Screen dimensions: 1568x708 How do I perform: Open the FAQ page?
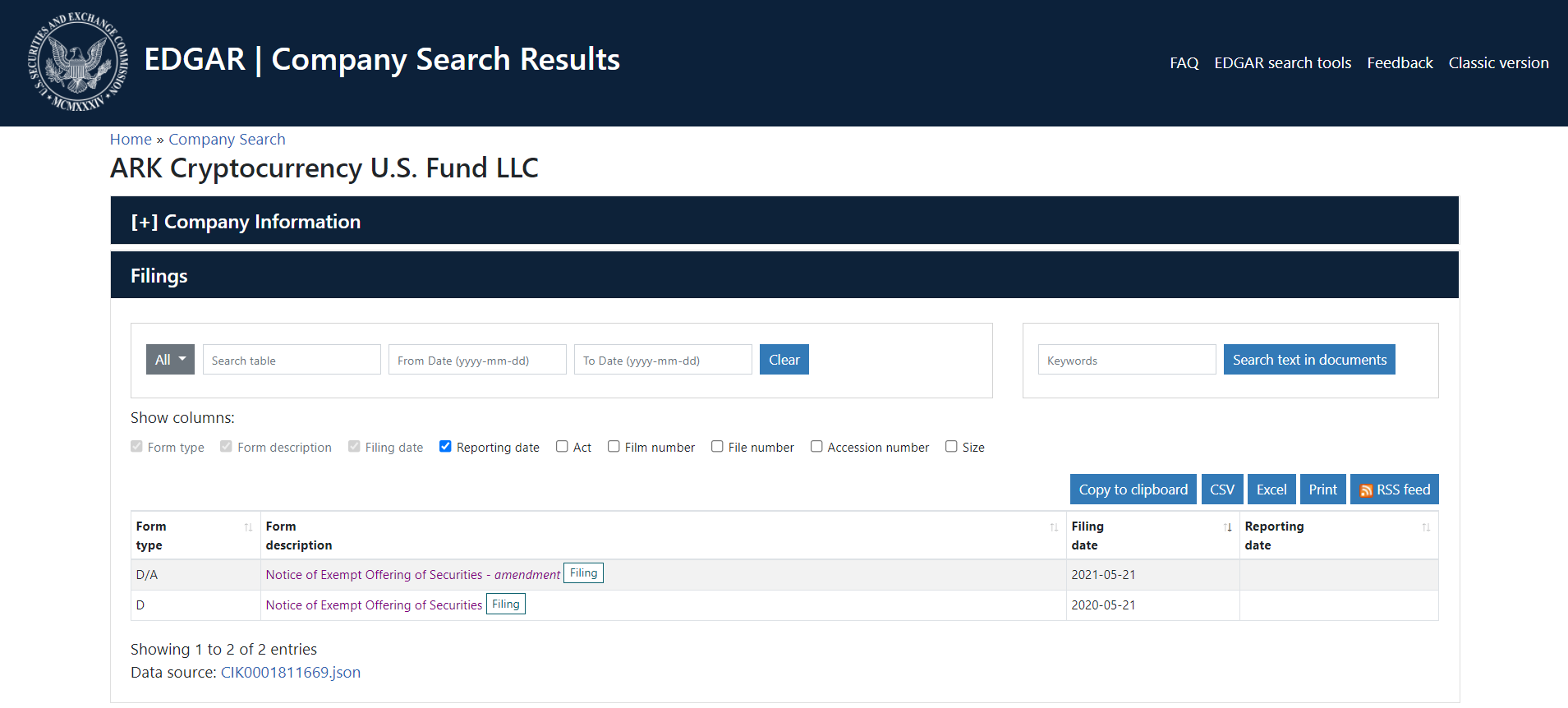[x=1184, y=63]
